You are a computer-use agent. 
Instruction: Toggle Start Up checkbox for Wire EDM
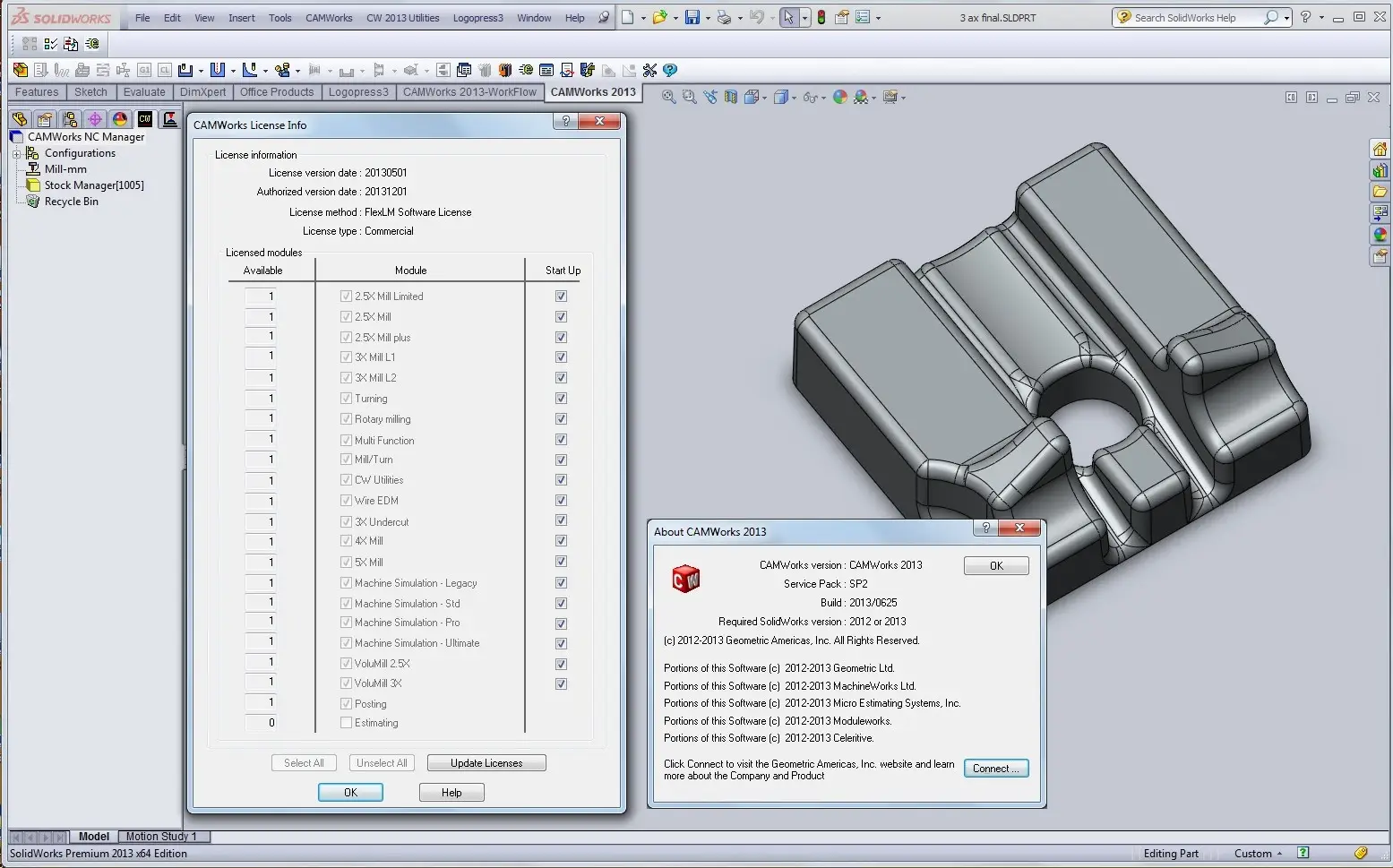point(561,500)
